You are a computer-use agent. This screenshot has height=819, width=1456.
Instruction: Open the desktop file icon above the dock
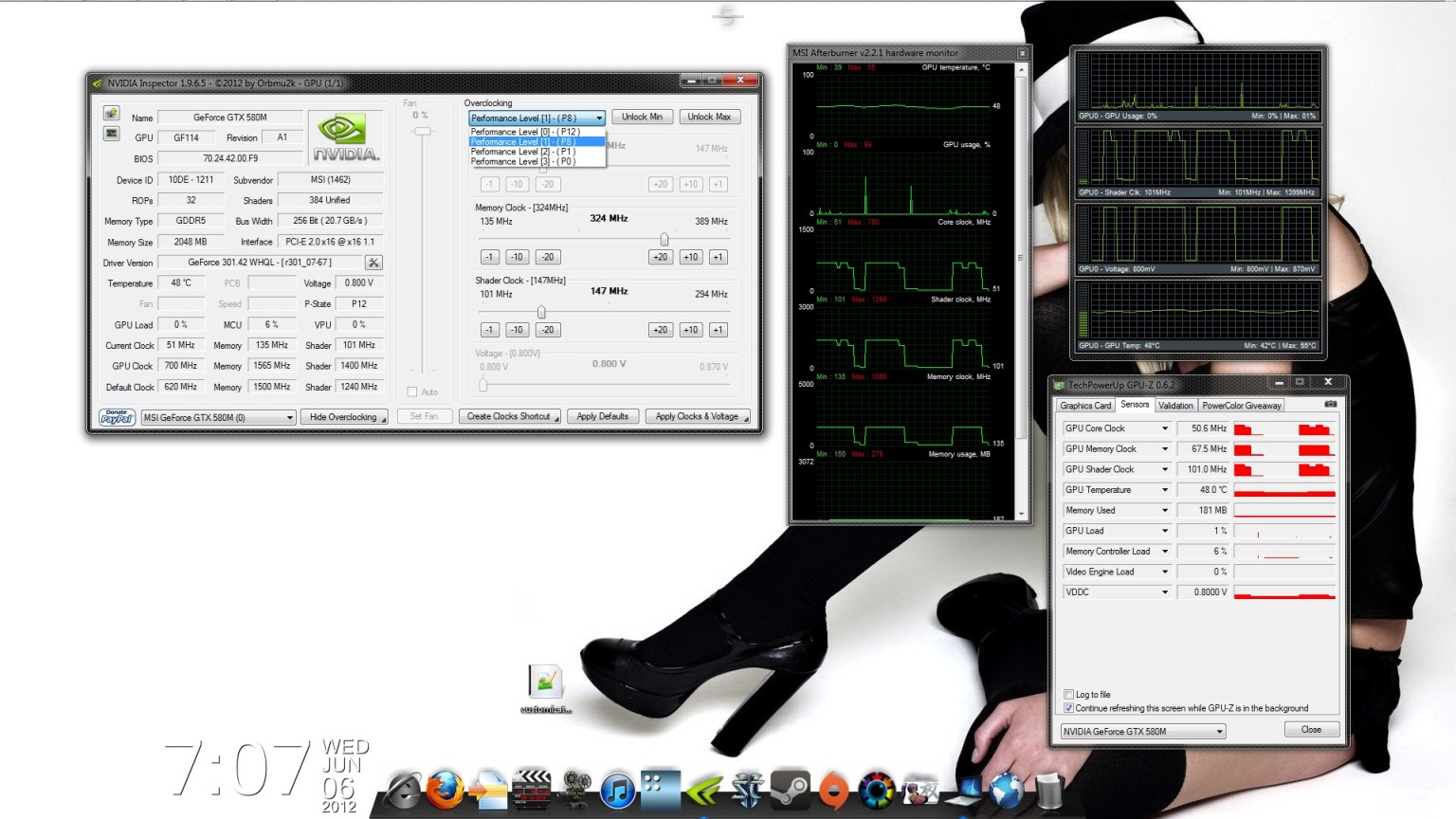pos(546,682)
